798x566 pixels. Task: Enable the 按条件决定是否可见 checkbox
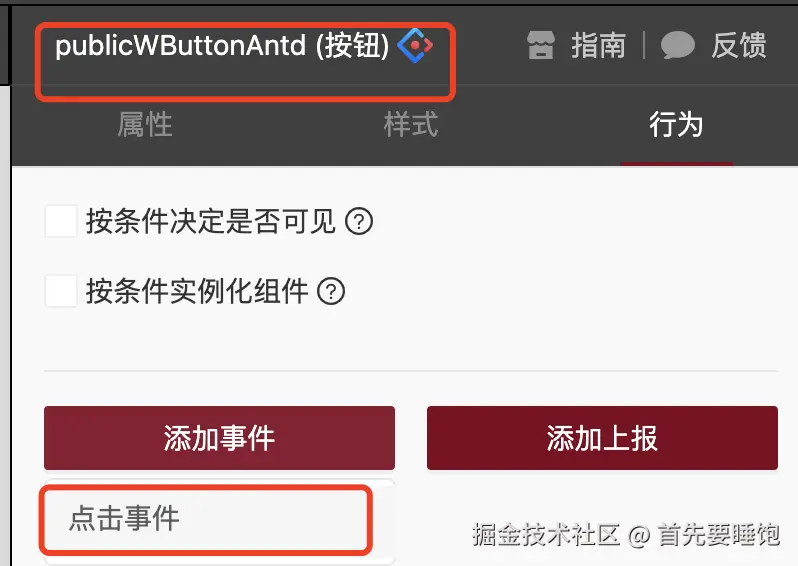tap(61, 221)
